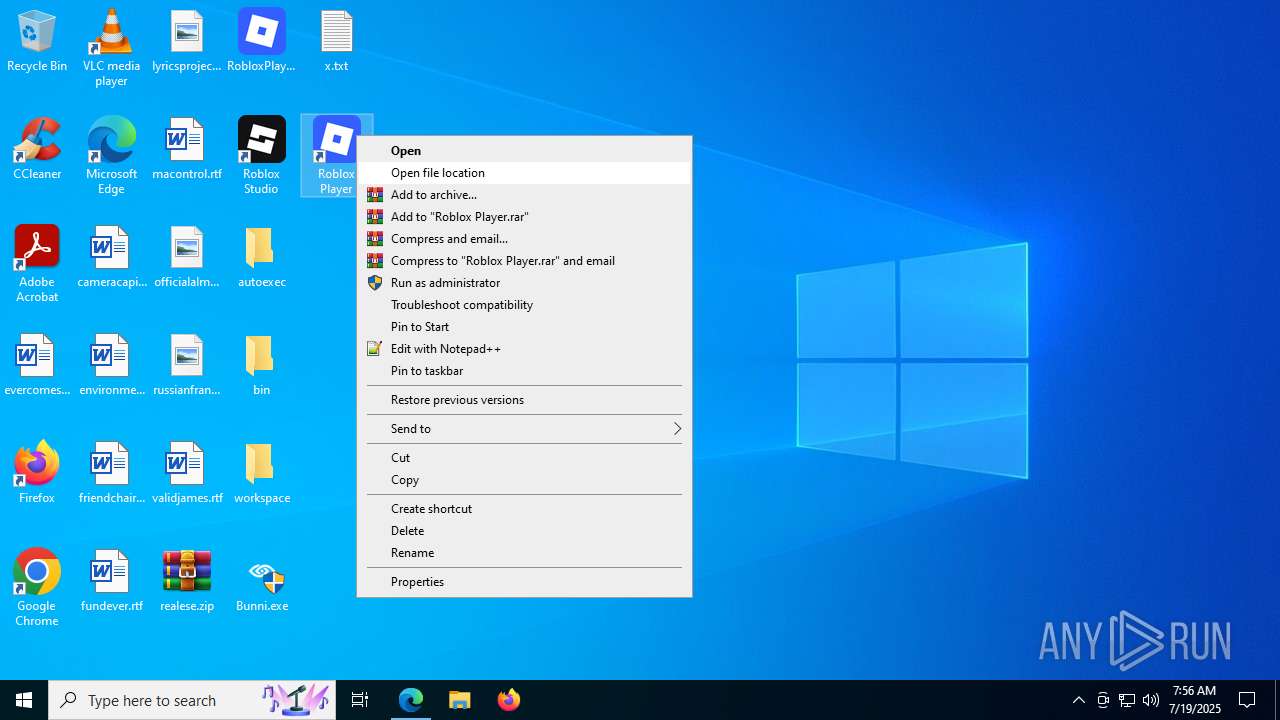This screenshot has width=1280, height=720.
Task: Select the lyricsproject file icon
Action: tap(186, 41)
